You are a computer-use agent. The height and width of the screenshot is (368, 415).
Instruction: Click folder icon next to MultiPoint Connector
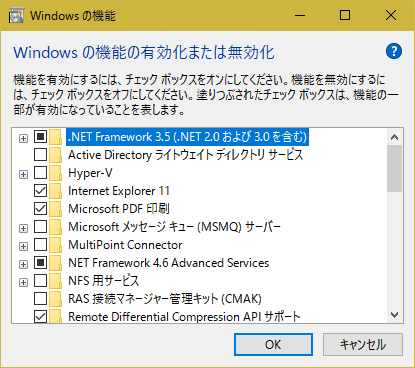pyautogui.click(x=55, y=245)
